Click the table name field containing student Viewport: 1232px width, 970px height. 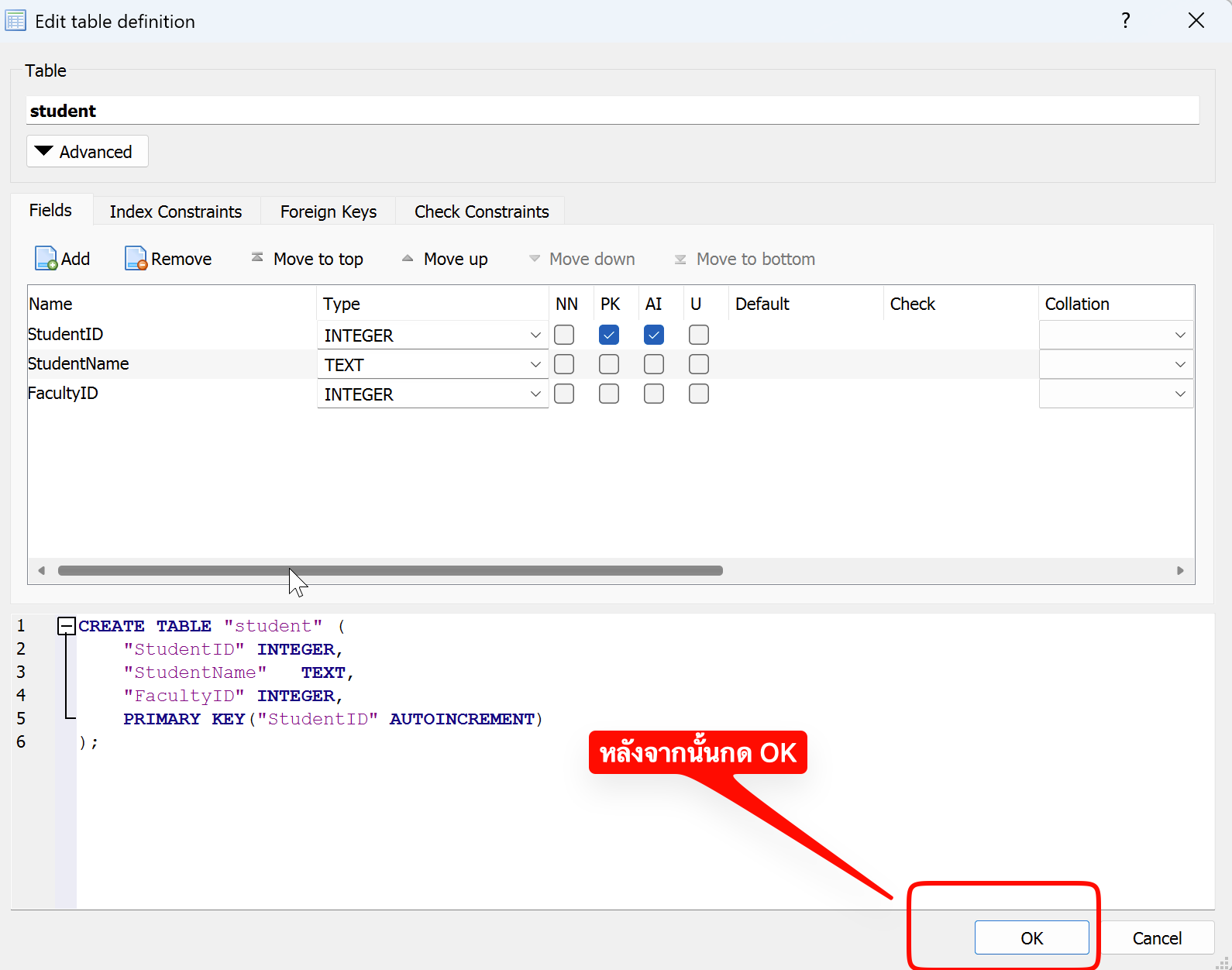tap(612, 111)
